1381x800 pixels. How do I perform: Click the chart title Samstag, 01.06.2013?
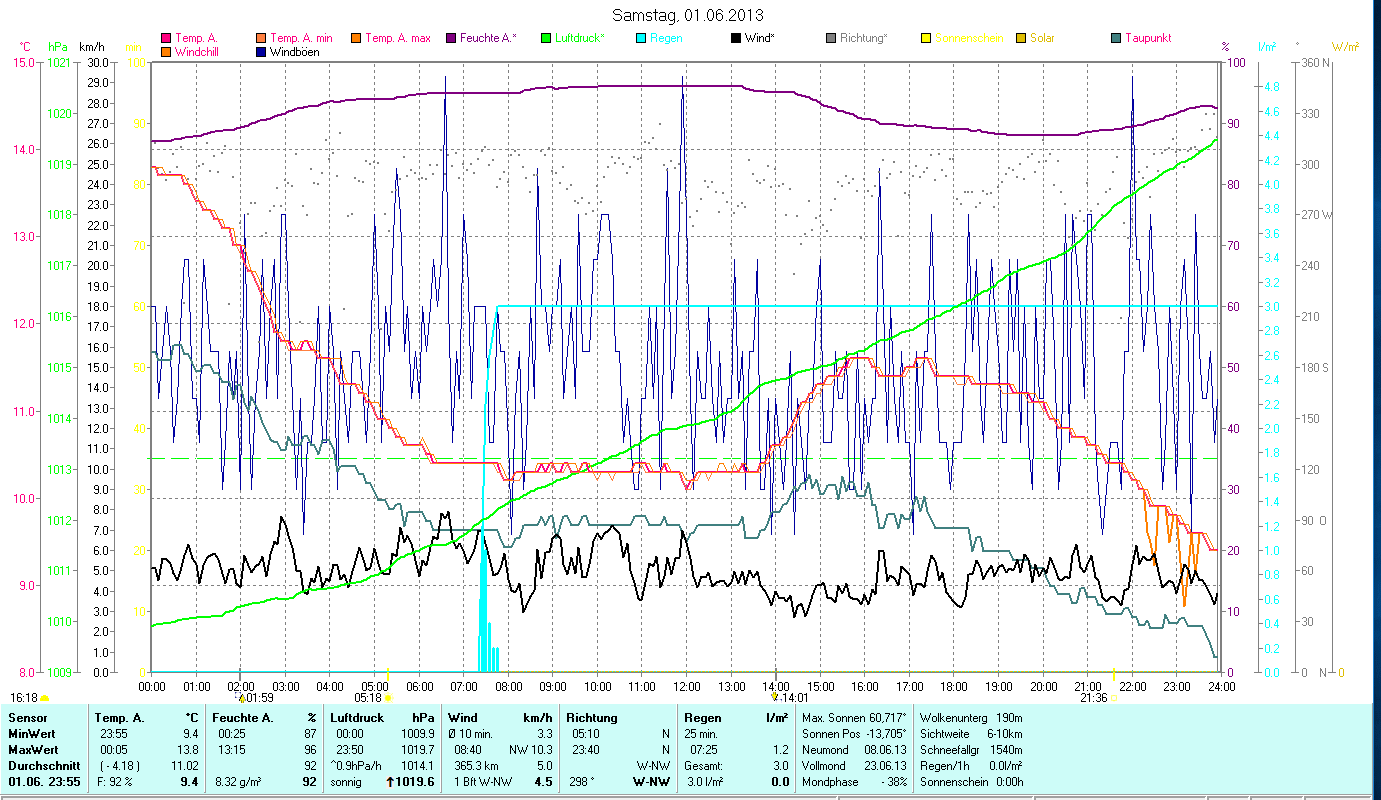(x=687, y=16)
